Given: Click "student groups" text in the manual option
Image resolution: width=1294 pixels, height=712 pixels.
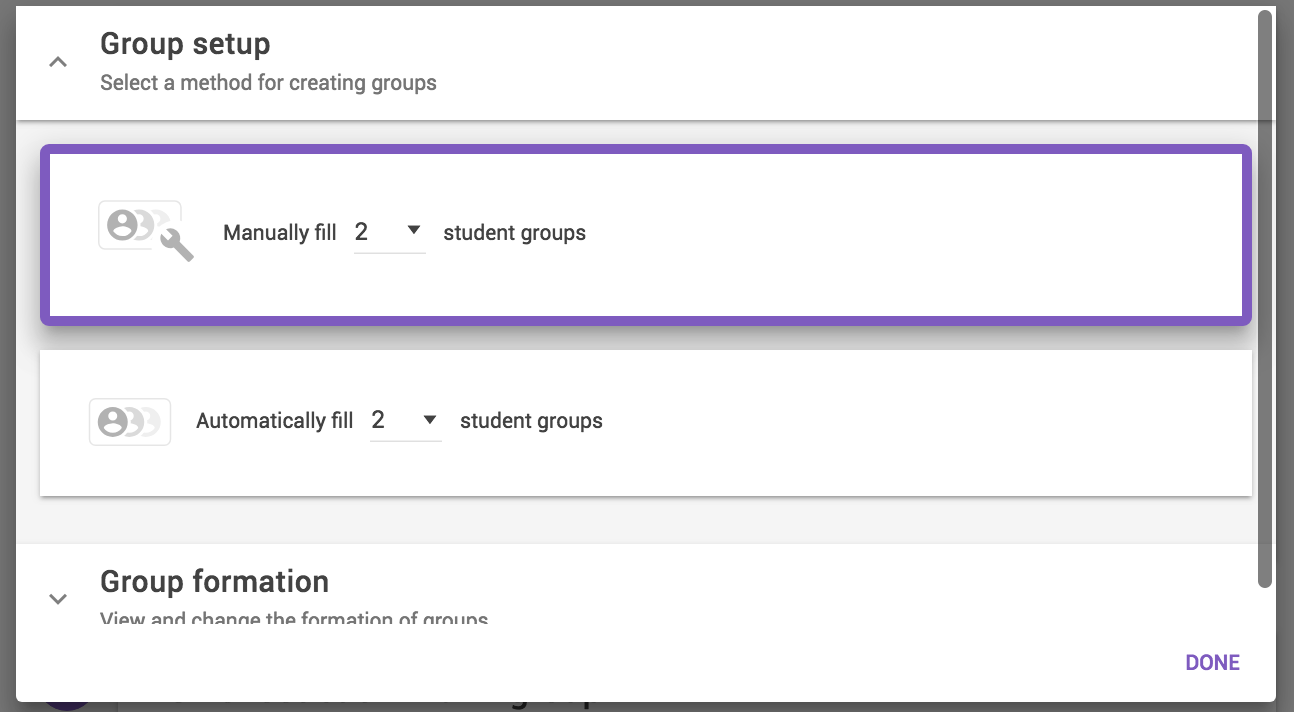Looking at the screenshot, I should 514,233.
